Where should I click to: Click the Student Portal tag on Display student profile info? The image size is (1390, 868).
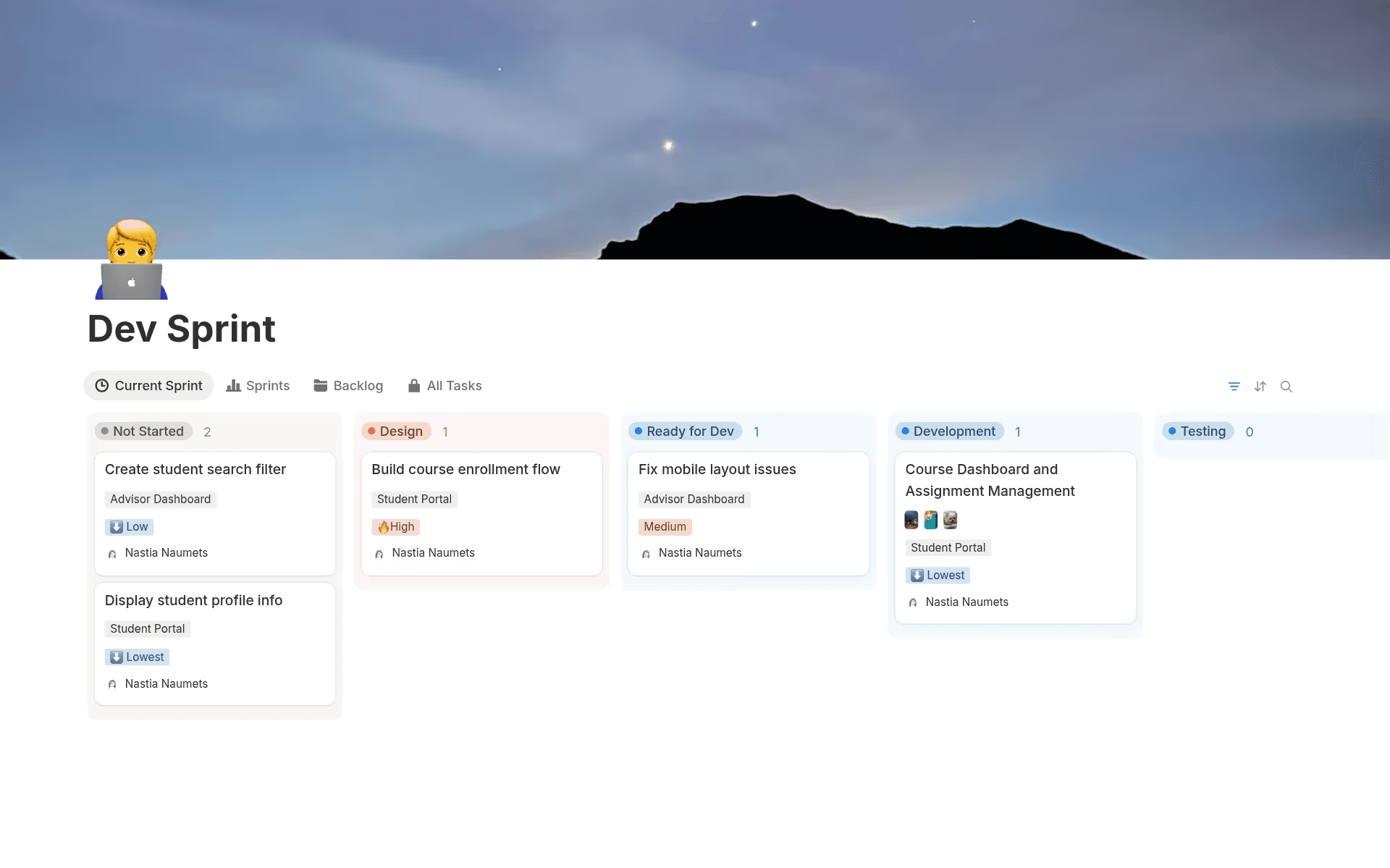(x=147, y=628)
